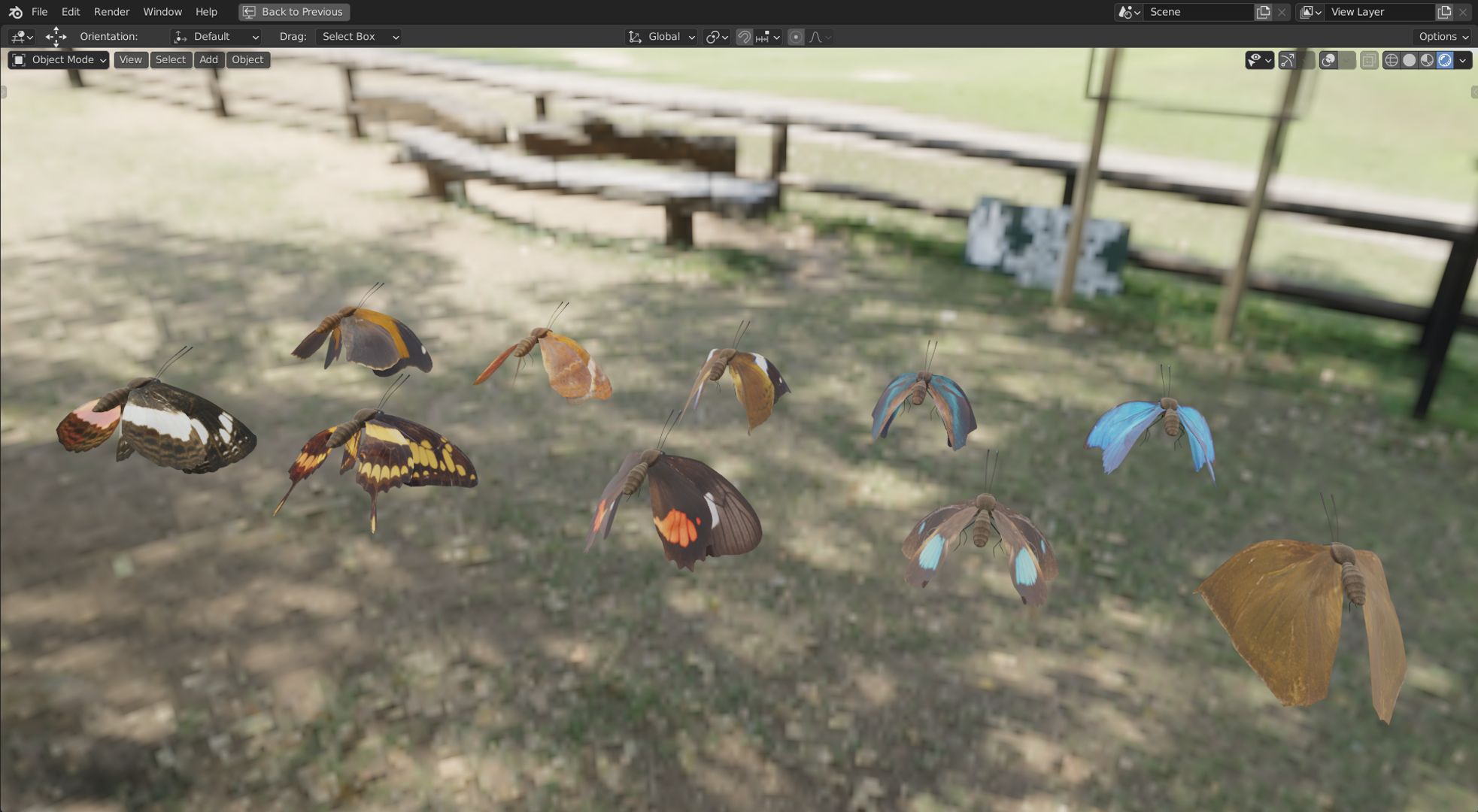The height and width of the screenshot is (812, 1478).
Task: Open the Drag Select Box dropdown
Action: tap(358, 37)
